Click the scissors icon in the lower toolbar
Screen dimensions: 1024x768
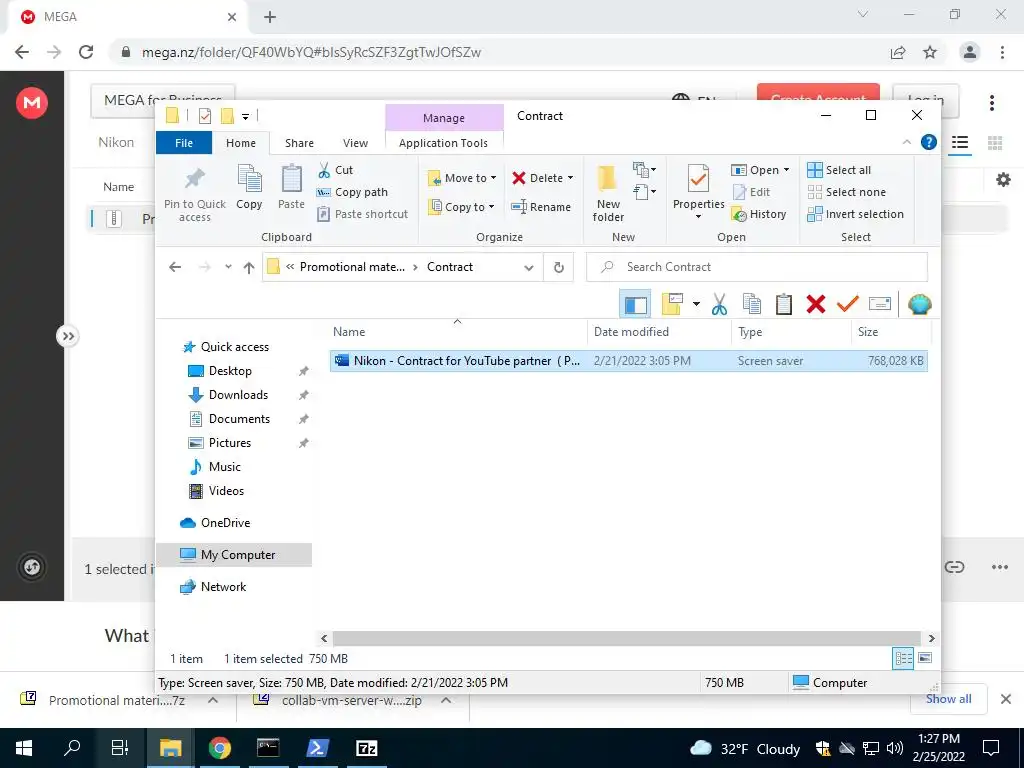pyautogui.click(x=719, y=304)
